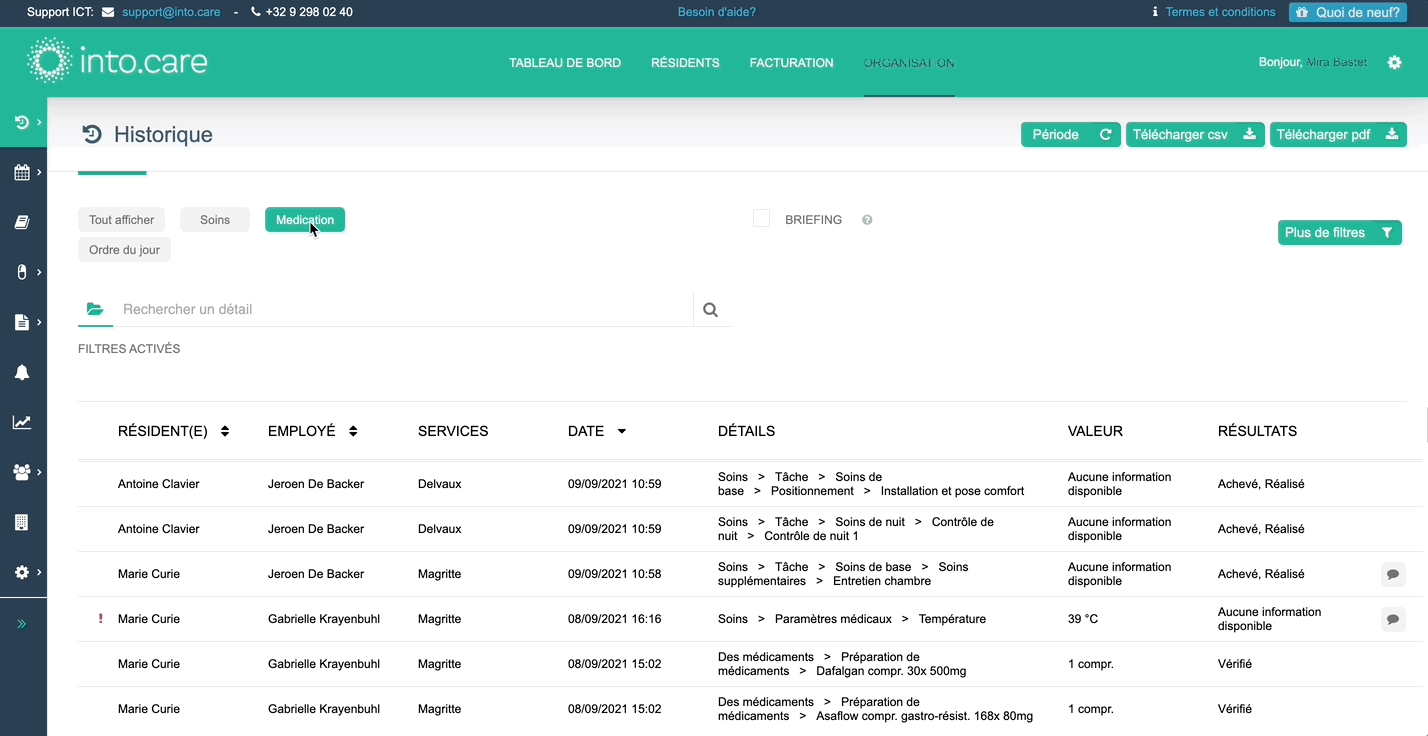The height and width of the screenshot is (736, 1428).
Task: Open the calendar icon in sidebar
Action: tap(22, 172)
